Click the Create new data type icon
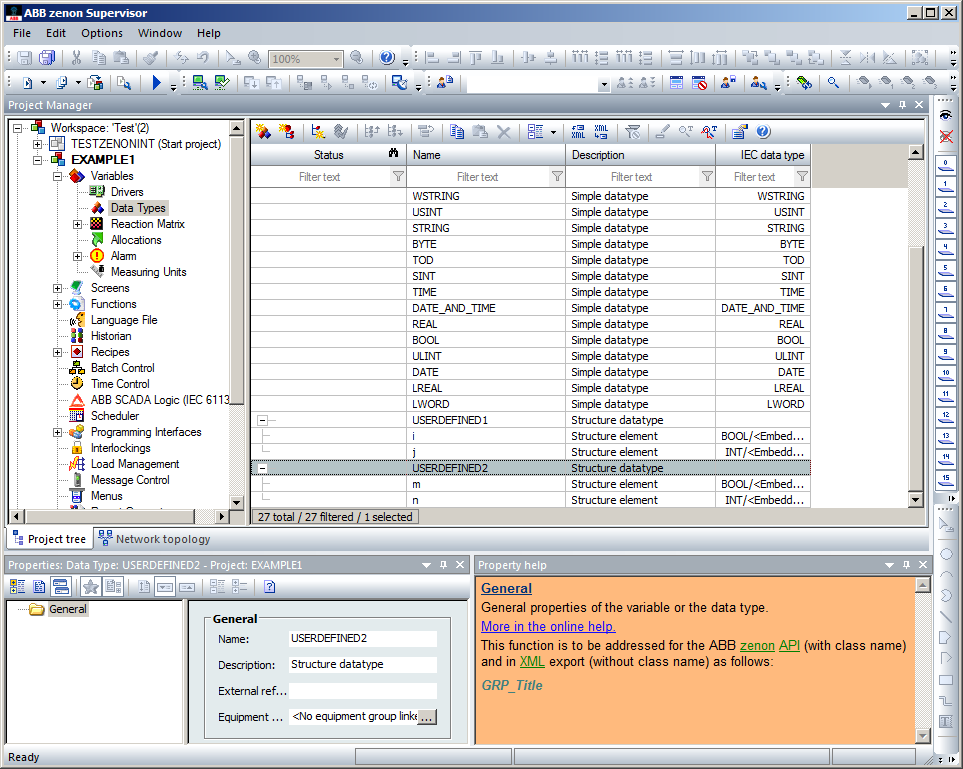This screenshot has height=769, width=963. click(262, 131)
